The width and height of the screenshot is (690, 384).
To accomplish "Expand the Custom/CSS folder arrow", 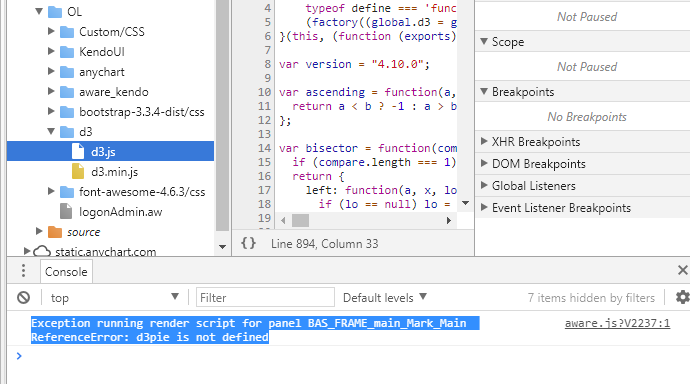I will pyautogui.click(x=51, y=31).
